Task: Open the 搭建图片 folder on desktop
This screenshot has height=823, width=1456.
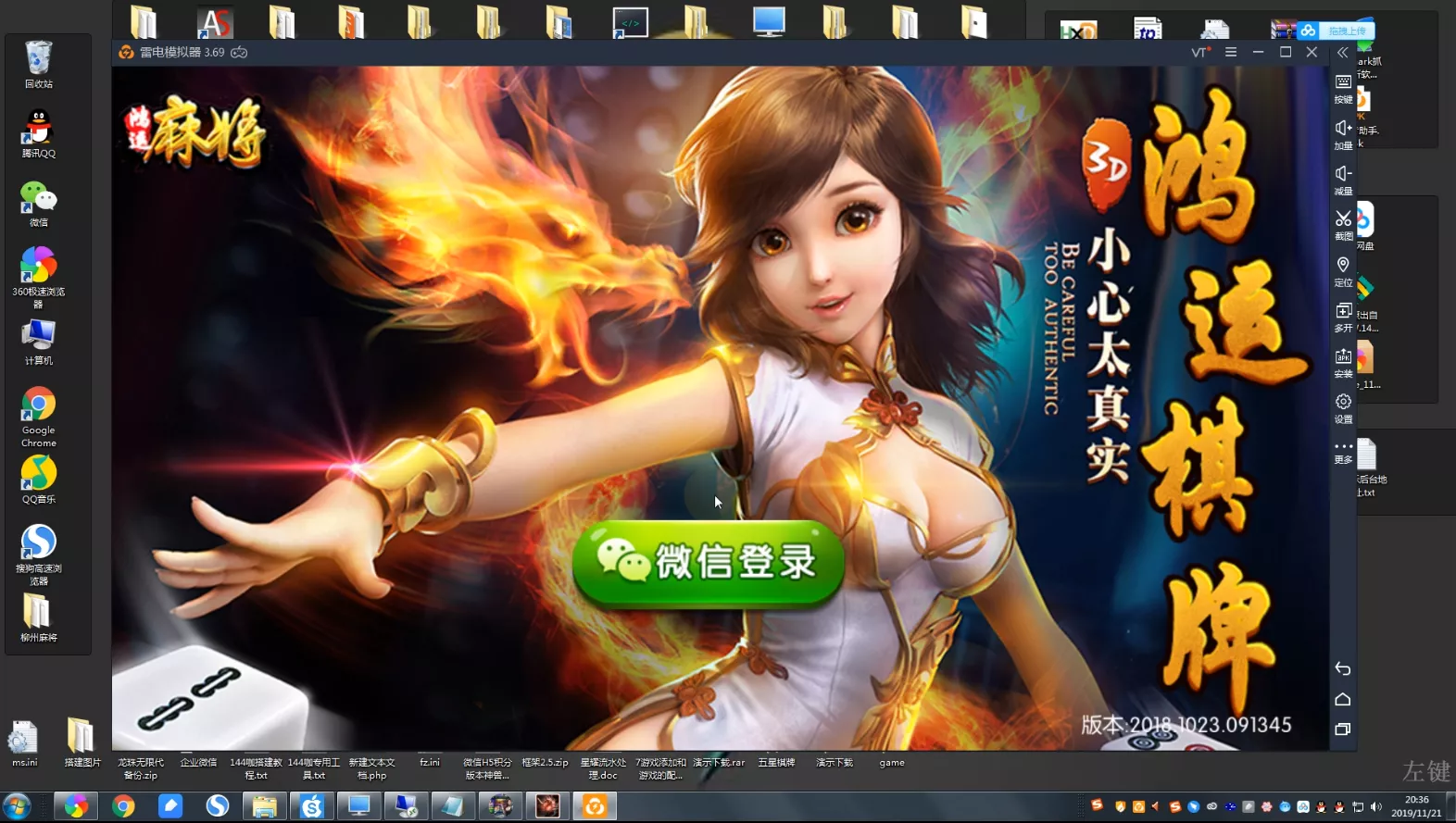Action: 82,743
